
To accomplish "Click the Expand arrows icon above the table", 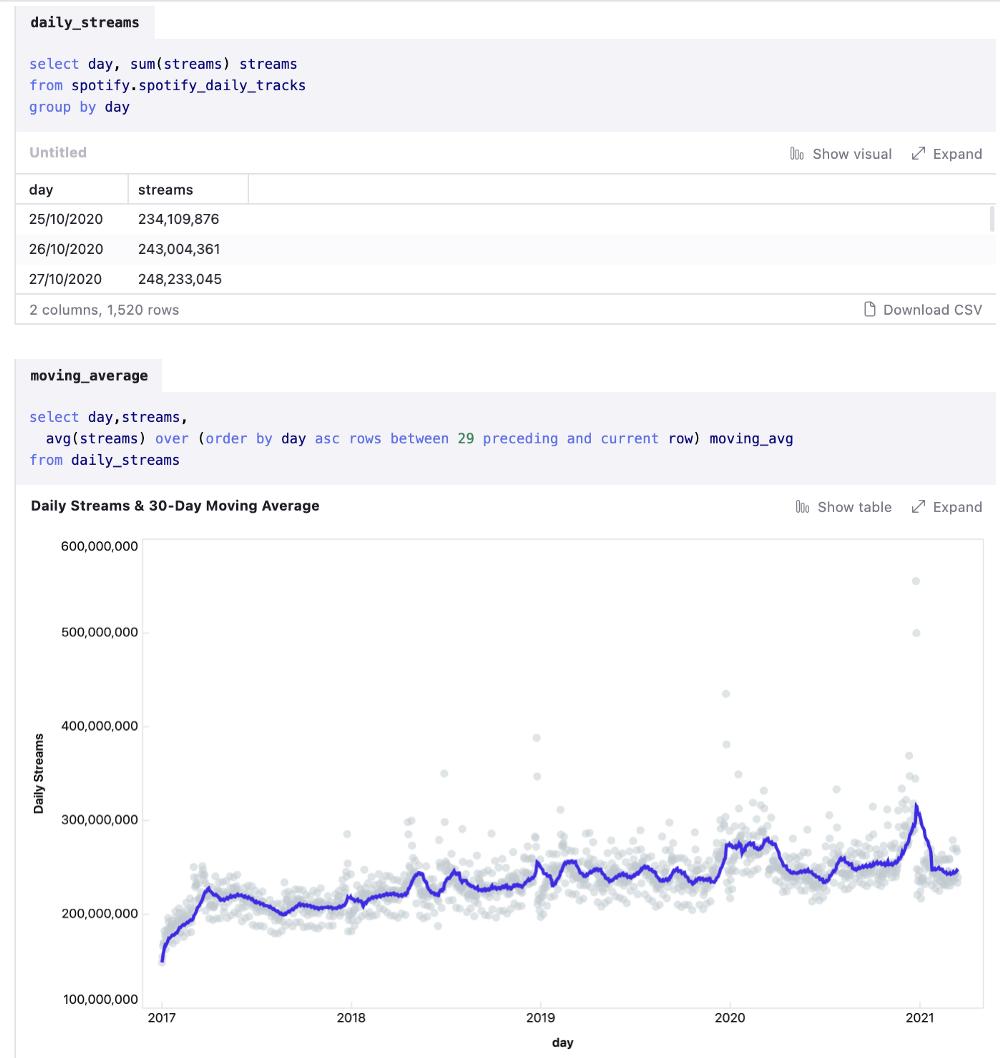I will point(918,154).
